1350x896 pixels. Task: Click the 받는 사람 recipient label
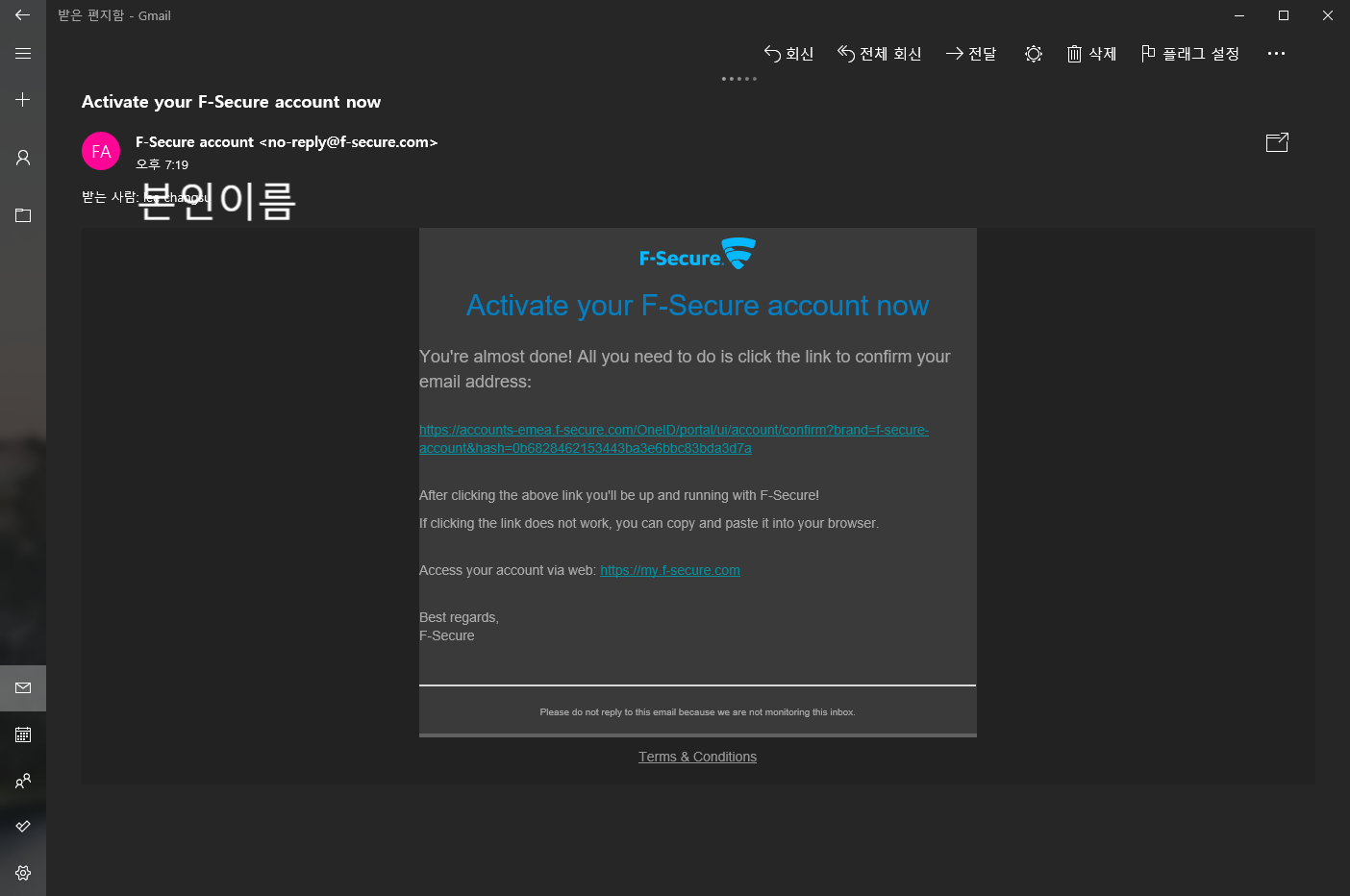pyautogui.click(x=110, y=197)
